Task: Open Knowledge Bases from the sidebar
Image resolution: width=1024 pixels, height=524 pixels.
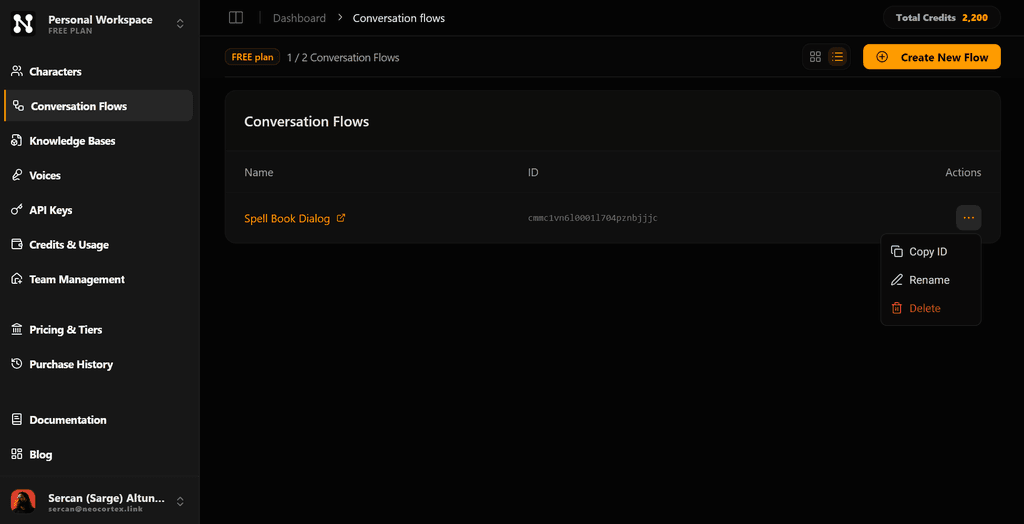Action: [x=72, y=141]
